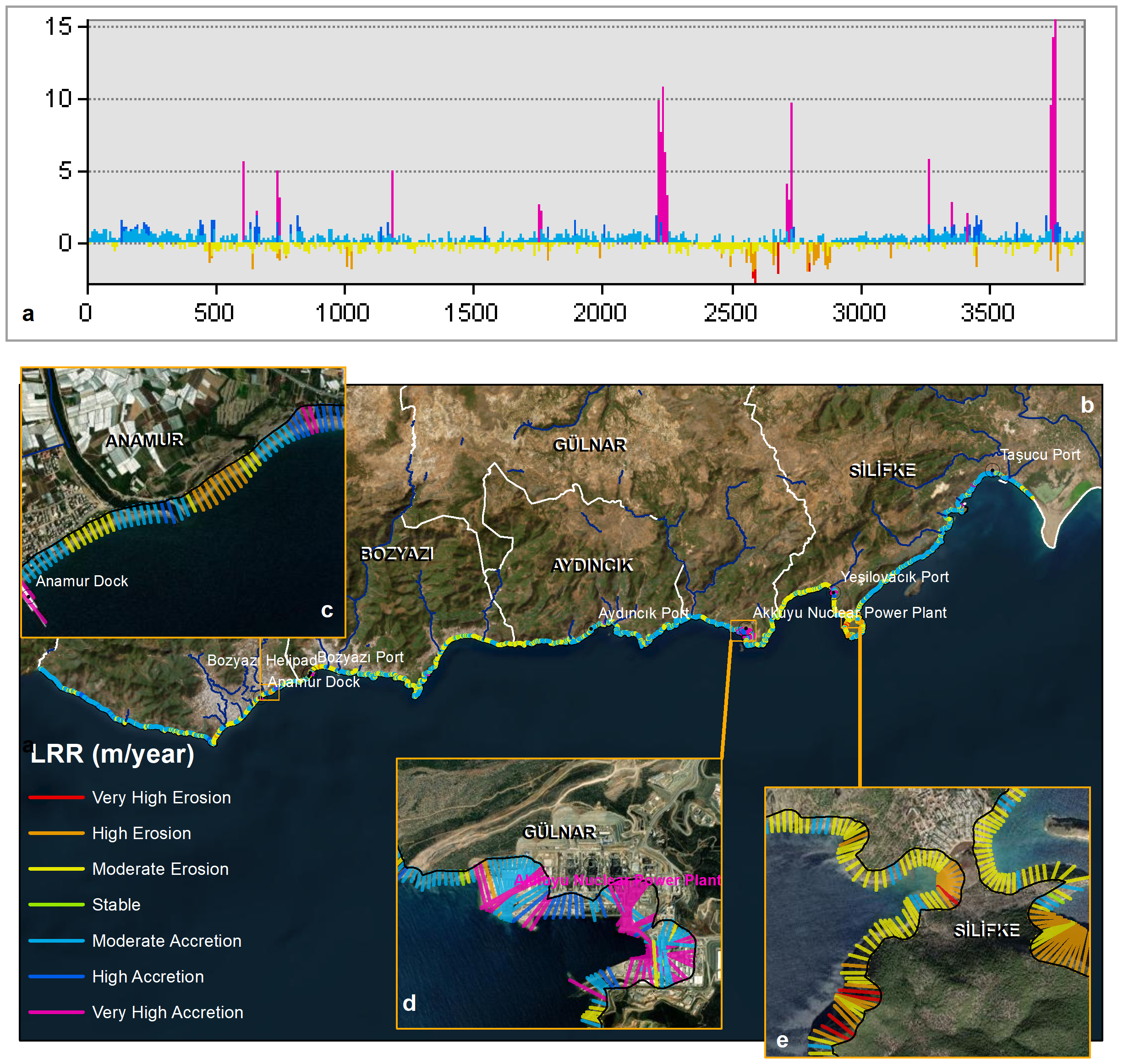Click the yellow Moderate Erosion legend line
This screenshot has width=1123, height=1064.
tap(56, 869)
